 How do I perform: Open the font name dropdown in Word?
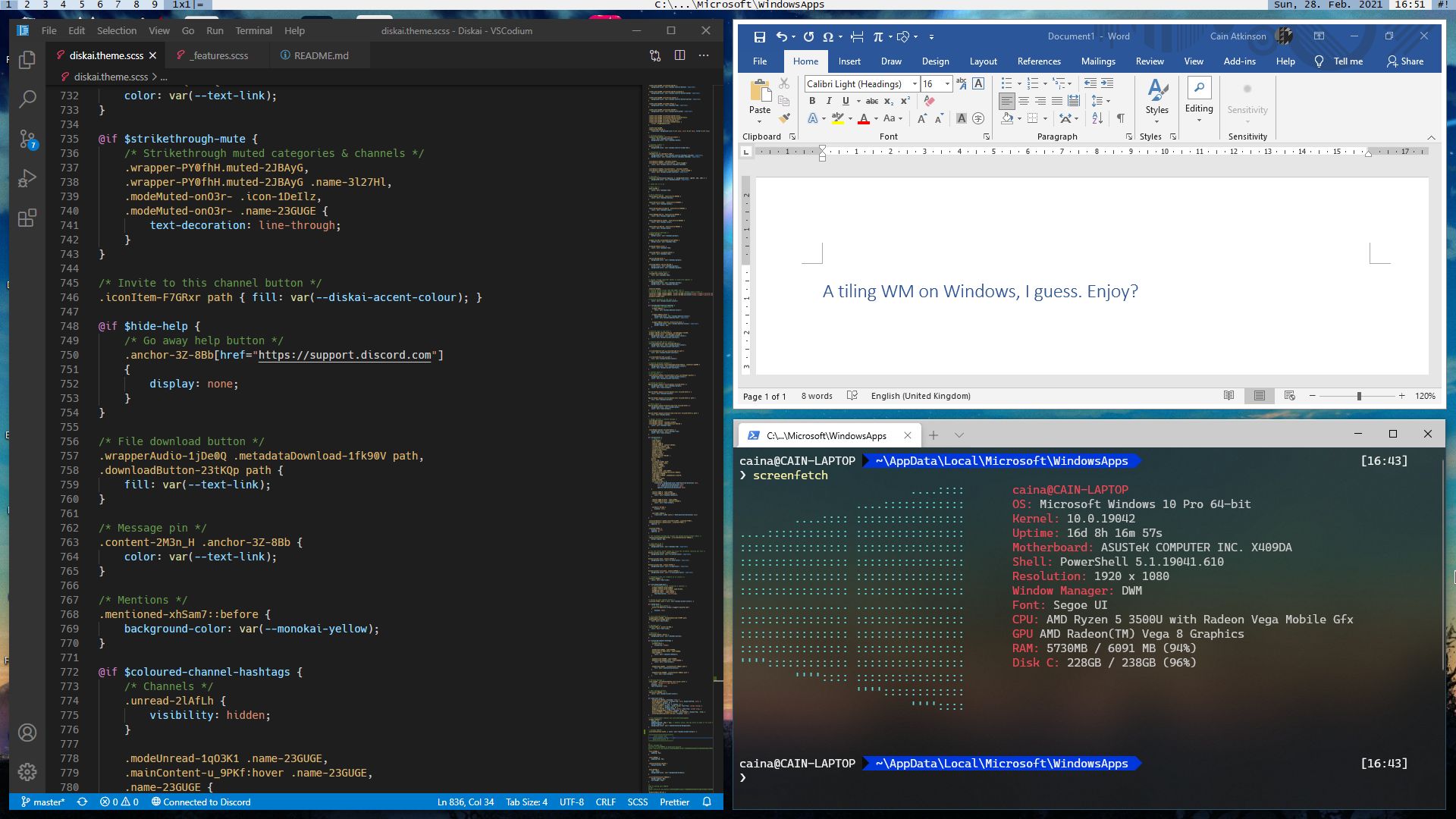click(x=915, y=83)
